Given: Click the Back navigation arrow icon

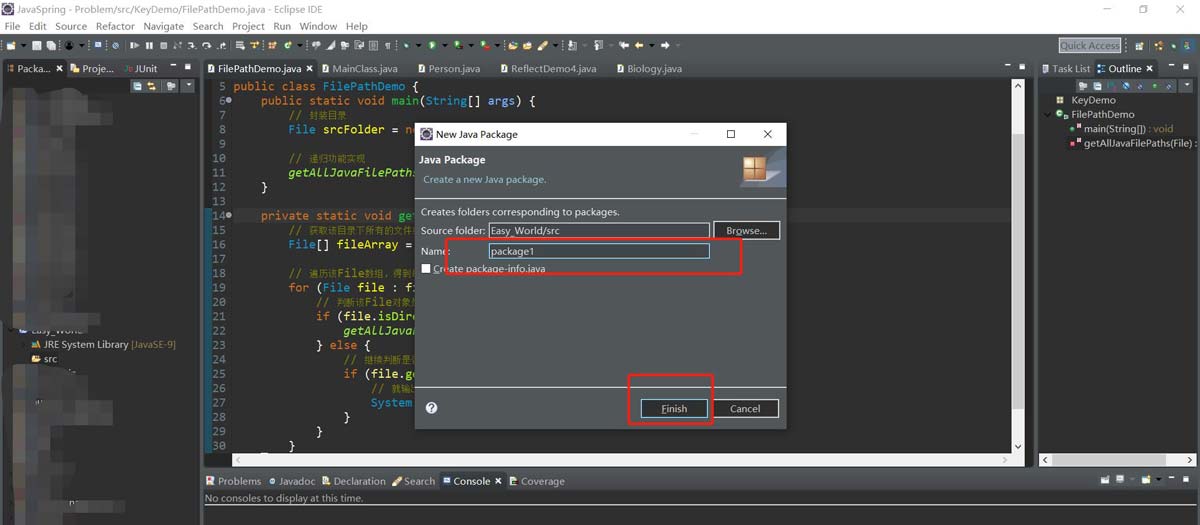Looking at the screenshot, I should click(x=639, y=45).
